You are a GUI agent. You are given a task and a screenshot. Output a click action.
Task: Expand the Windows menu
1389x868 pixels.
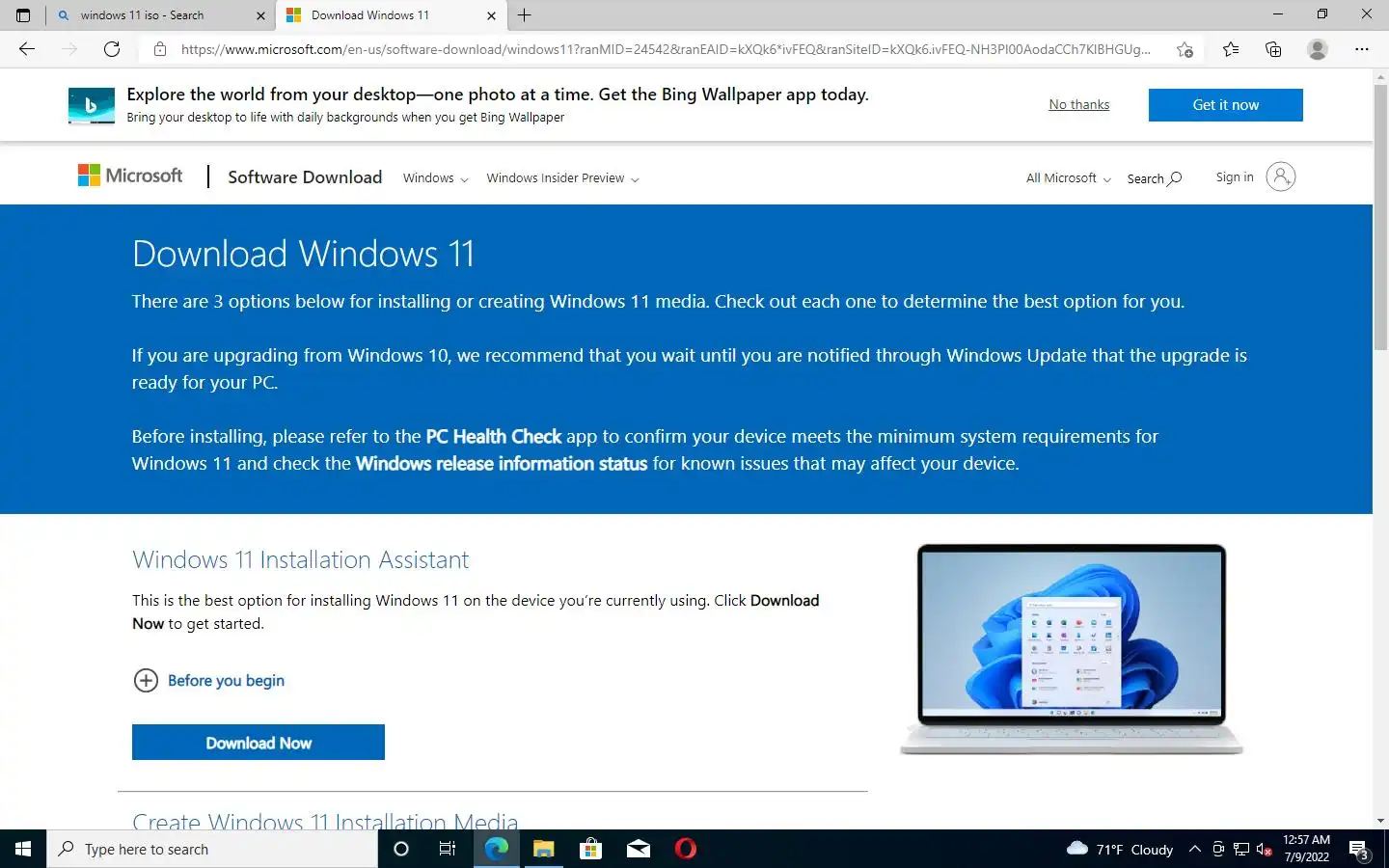click(x=435, y=178)
